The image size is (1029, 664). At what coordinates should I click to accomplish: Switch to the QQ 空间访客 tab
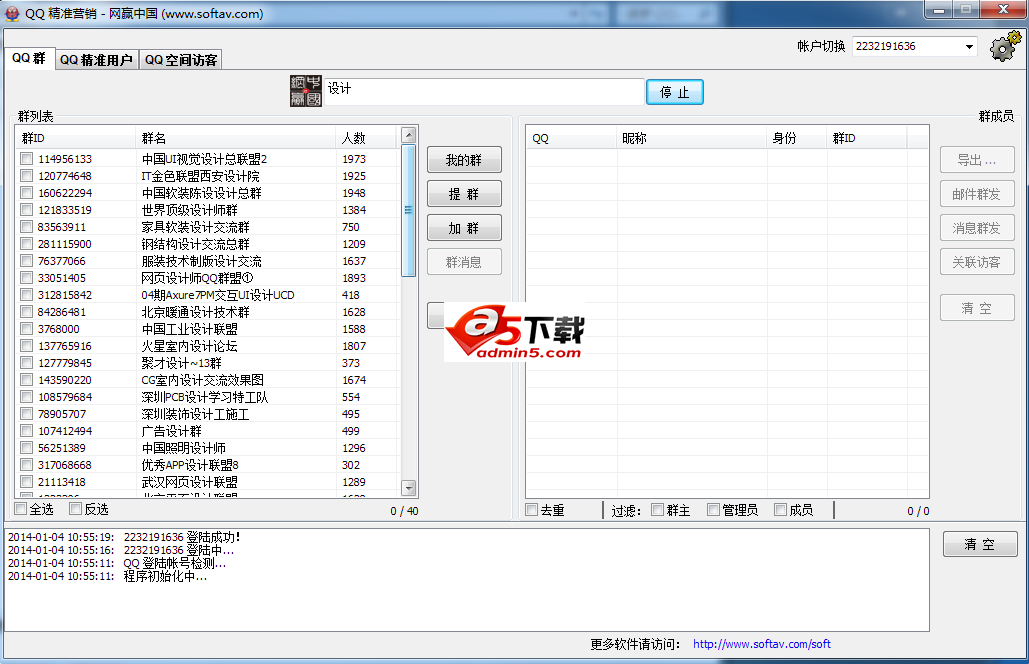180,60
